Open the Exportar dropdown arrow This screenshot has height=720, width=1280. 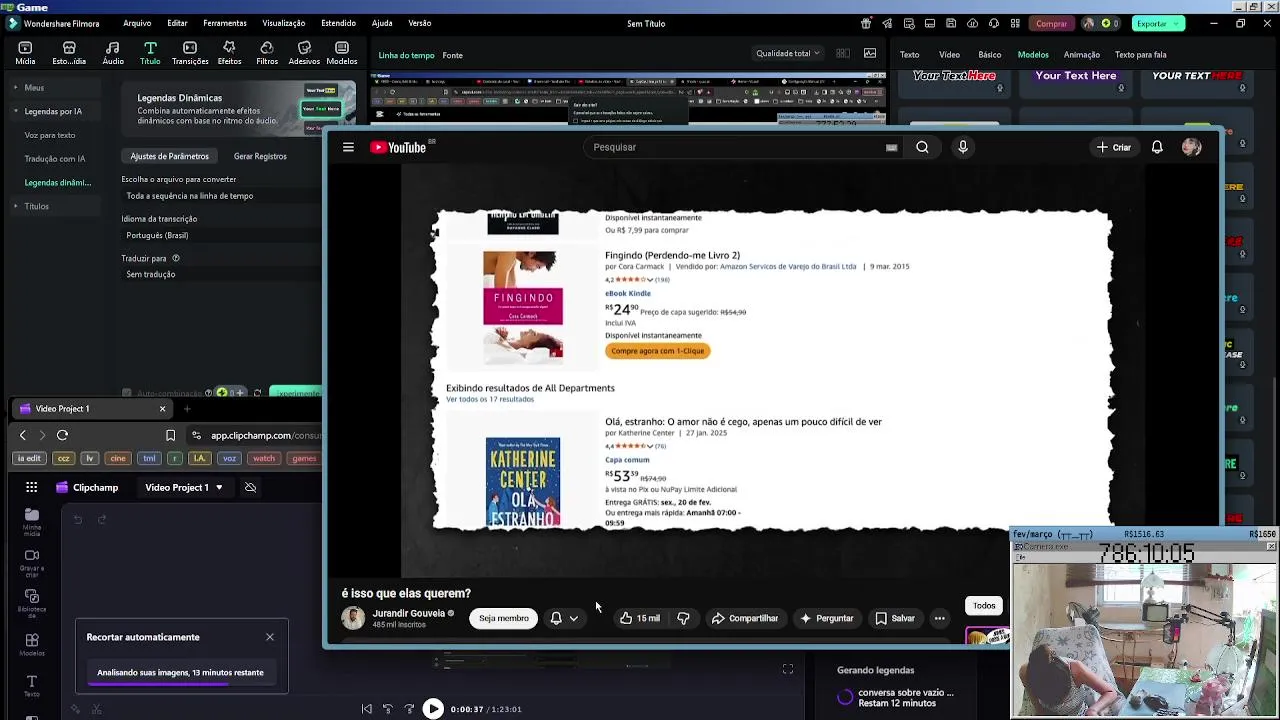point(1178,23)
